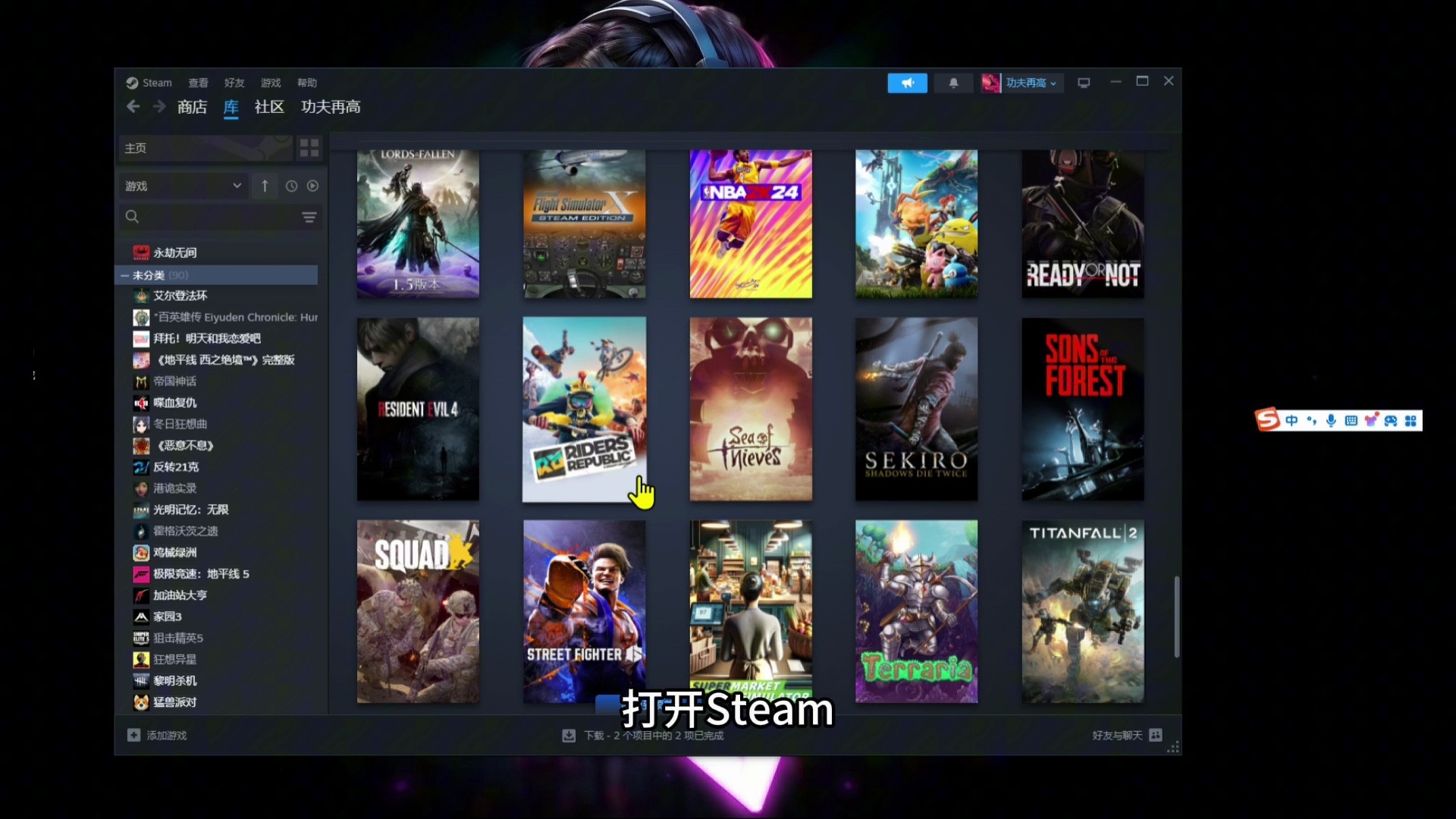Viewport: 1456px width, 819px height.
Task: Click the friends and chat icon
Action: [1155, 735]
